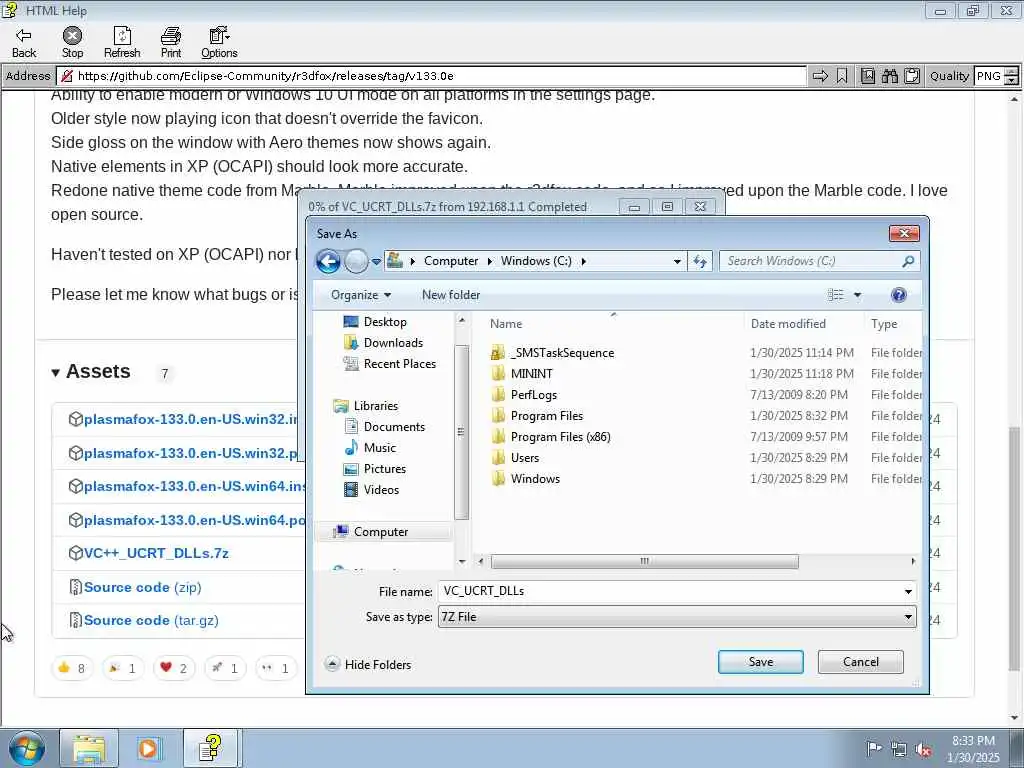Click the refresh icon beside the path bar

(x=700, y=261)
